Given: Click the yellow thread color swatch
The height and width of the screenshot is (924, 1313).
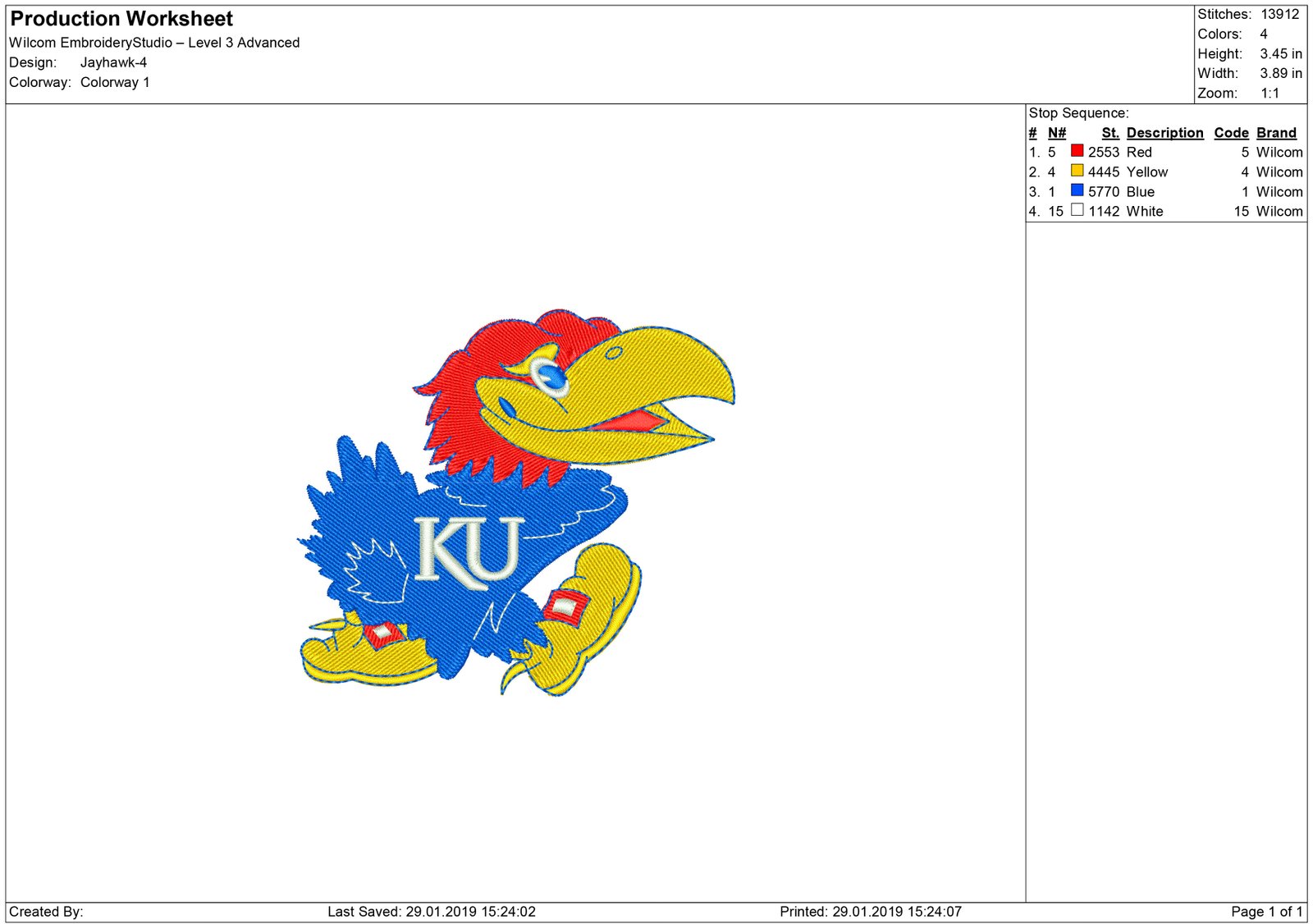Looking at the screenshot, I should pyautogui.click(x=1077, y=171).
